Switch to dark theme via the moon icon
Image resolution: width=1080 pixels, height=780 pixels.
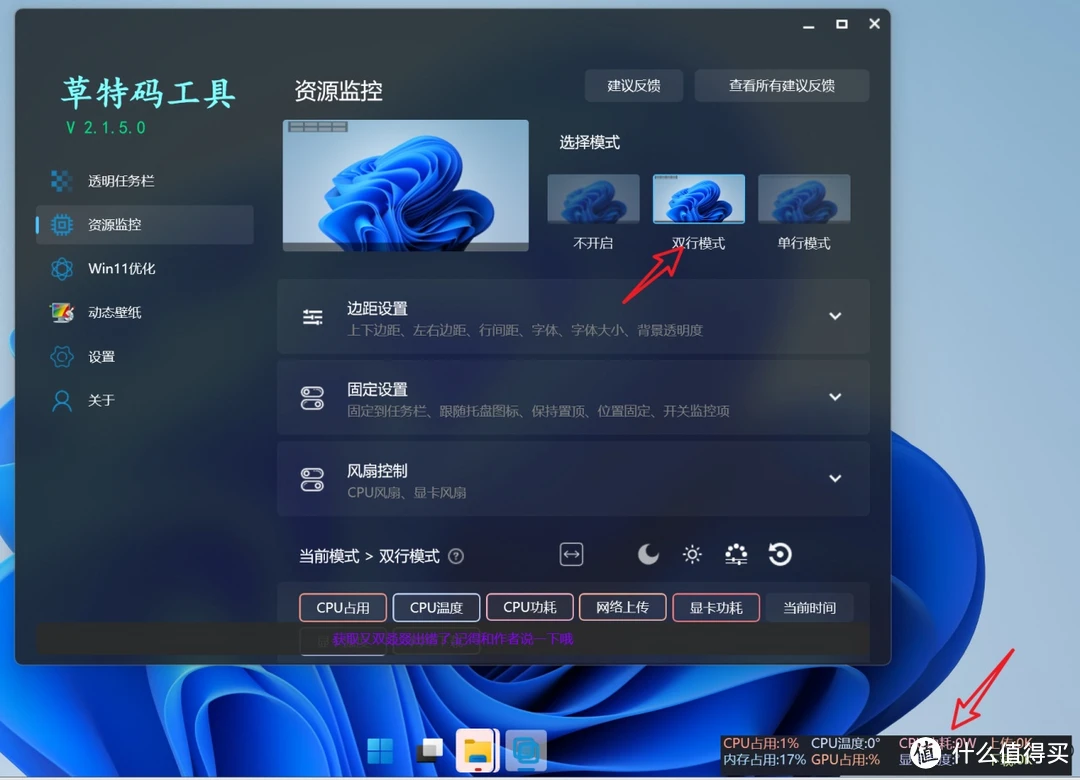(x=648, y=554)
